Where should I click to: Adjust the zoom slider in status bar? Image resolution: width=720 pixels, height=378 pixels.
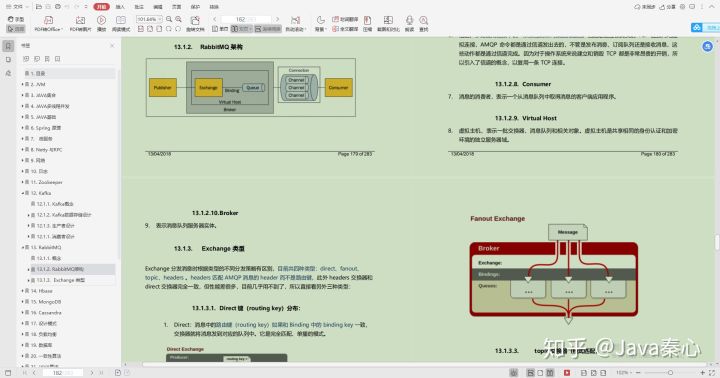(x=670, y=372)
